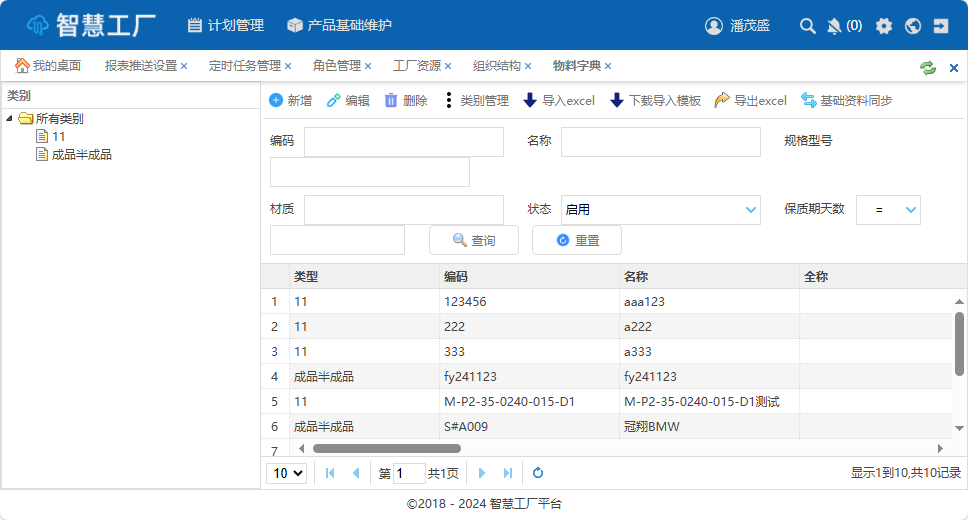Click the 查询 button
This screenshot has width=968, height=520.
pos(474,241)
